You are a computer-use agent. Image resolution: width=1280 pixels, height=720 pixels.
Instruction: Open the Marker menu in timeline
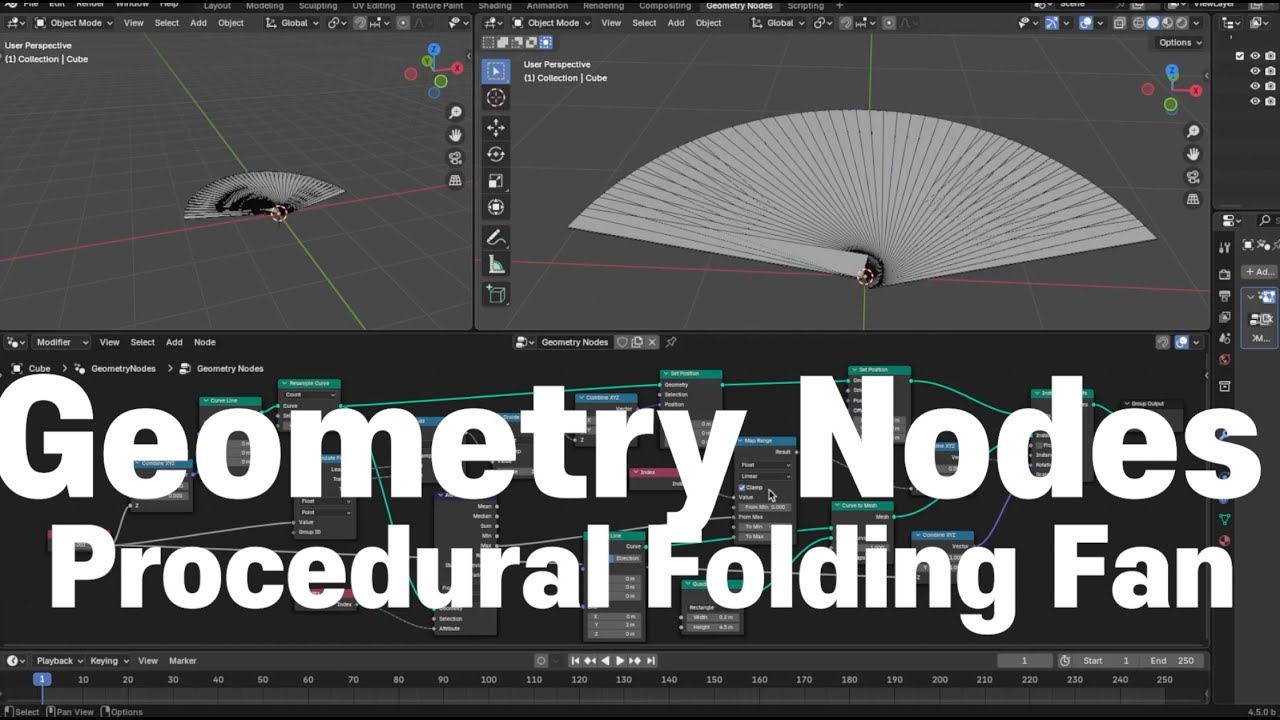tap(182, 660)
